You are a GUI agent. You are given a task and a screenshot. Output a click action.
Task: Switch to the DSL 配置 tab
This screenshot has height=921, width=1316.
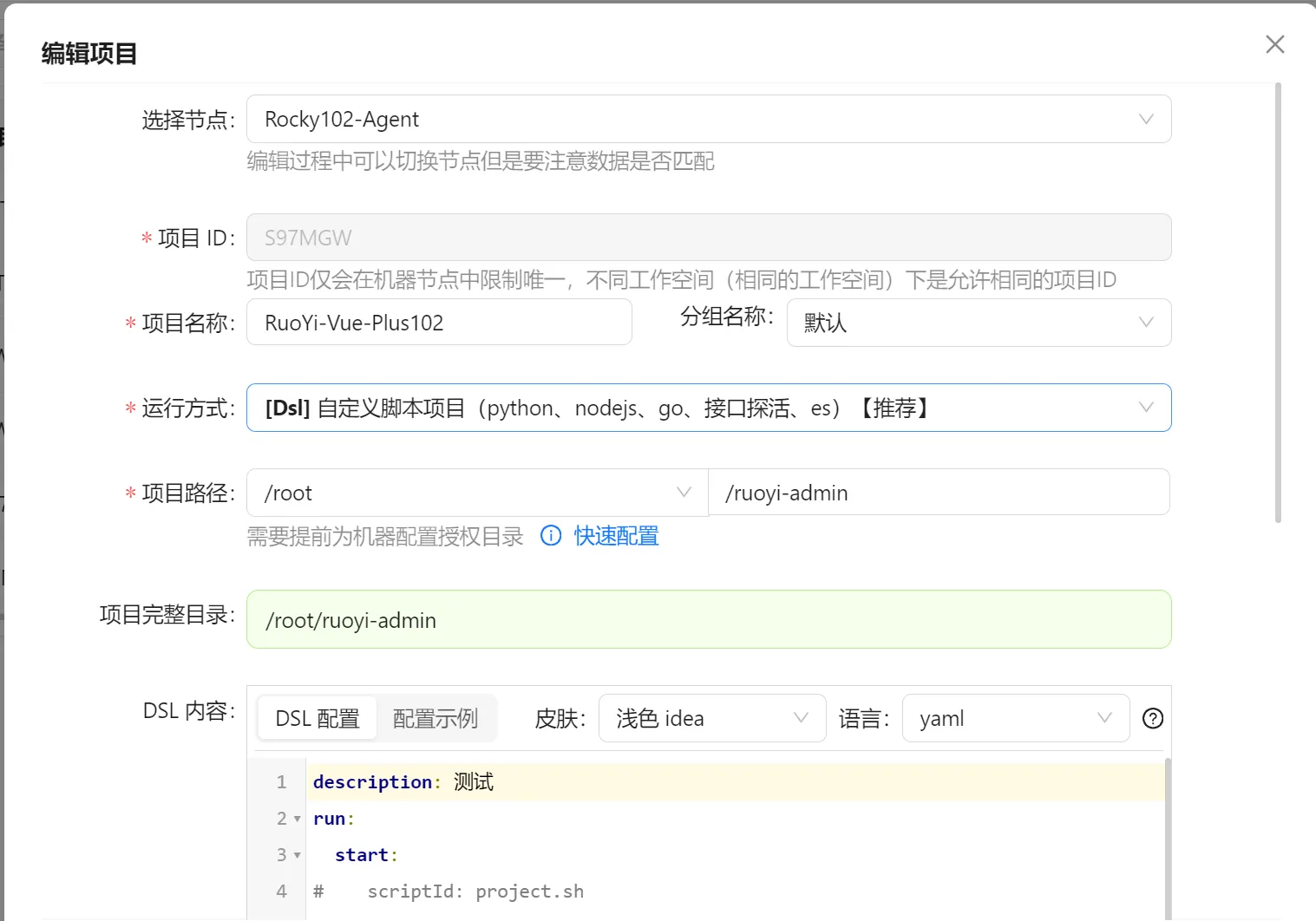[318, 718]
